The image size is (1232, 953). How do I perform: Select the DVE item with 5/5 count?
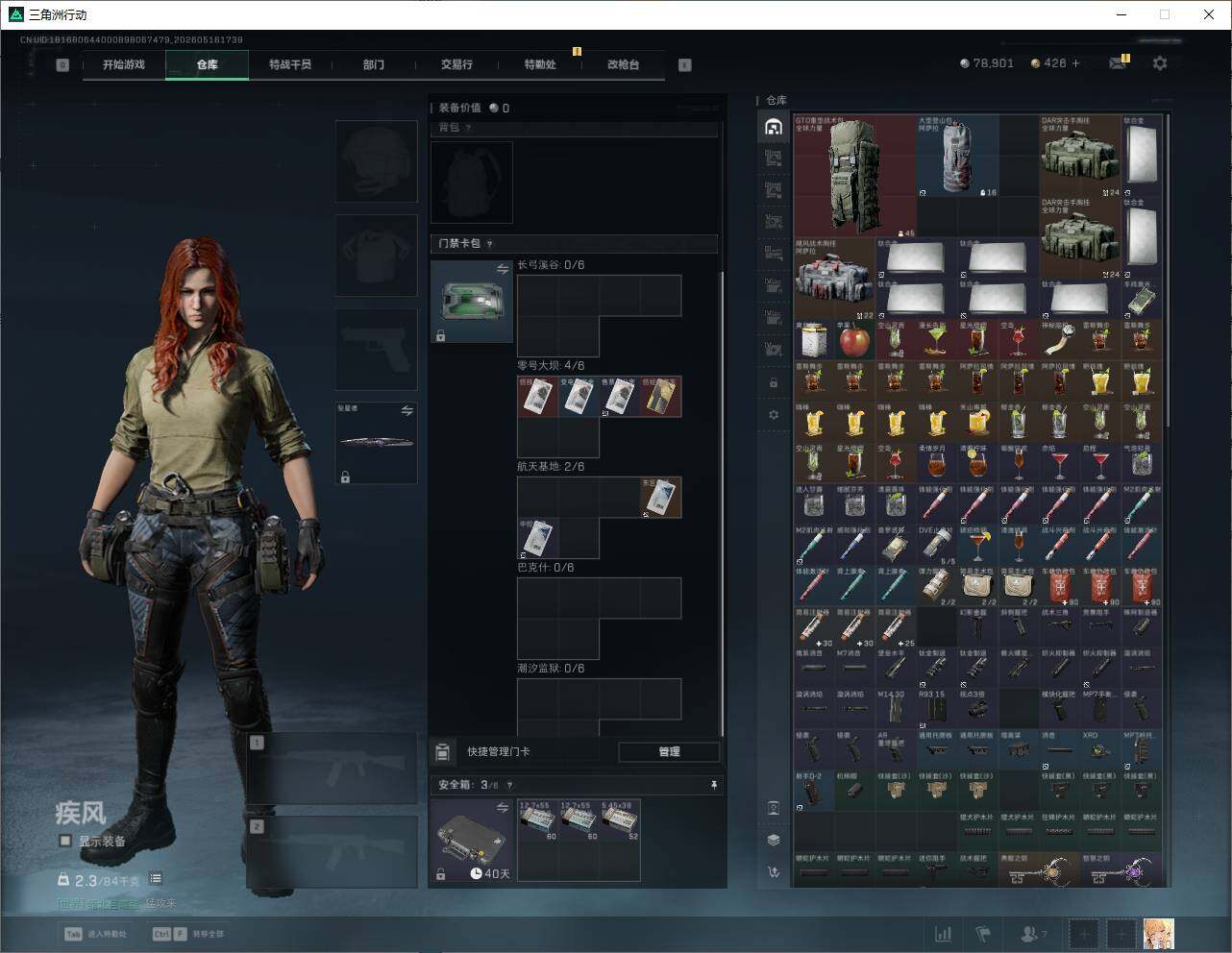pyautogui.click(x=937, y=545)
